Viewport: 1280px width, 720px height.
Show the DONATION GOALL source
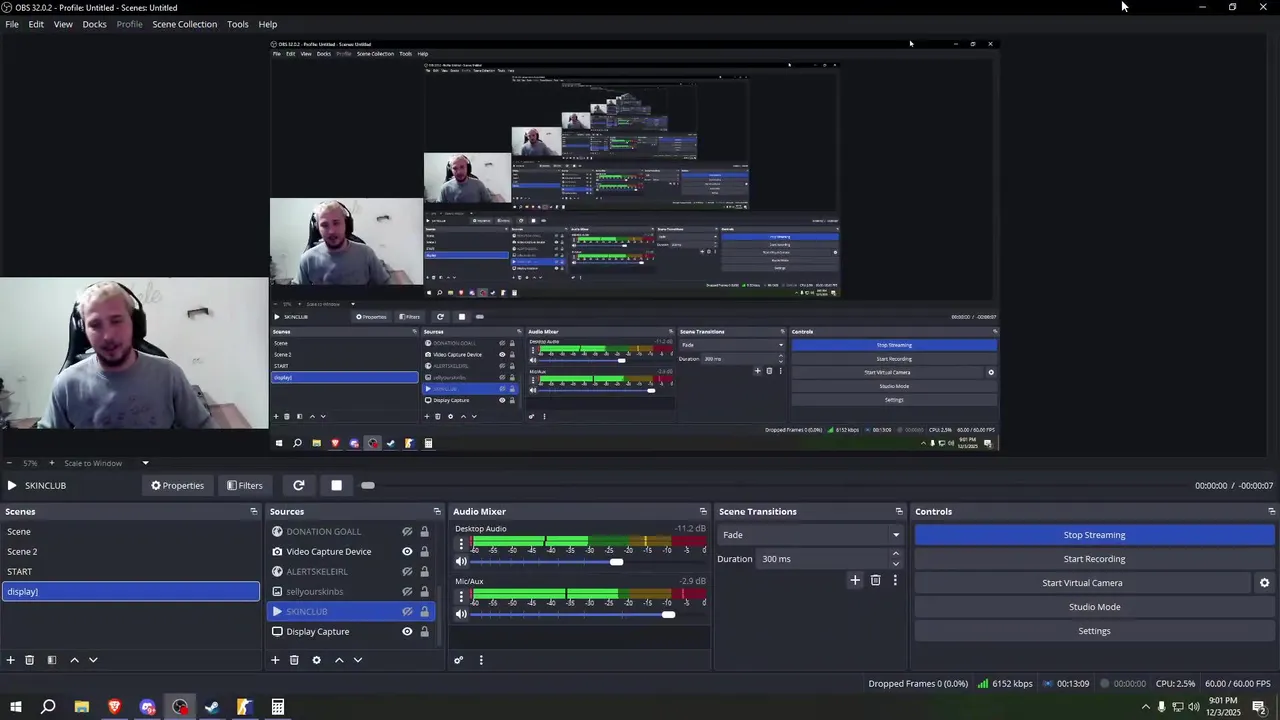pyautogui.click(x=407, y=532)
